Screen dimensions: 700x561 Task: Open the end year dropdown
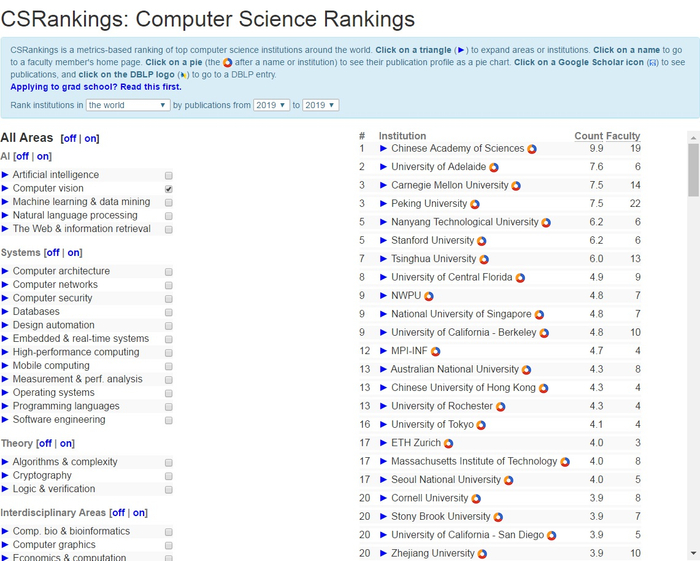pos(321,105)
